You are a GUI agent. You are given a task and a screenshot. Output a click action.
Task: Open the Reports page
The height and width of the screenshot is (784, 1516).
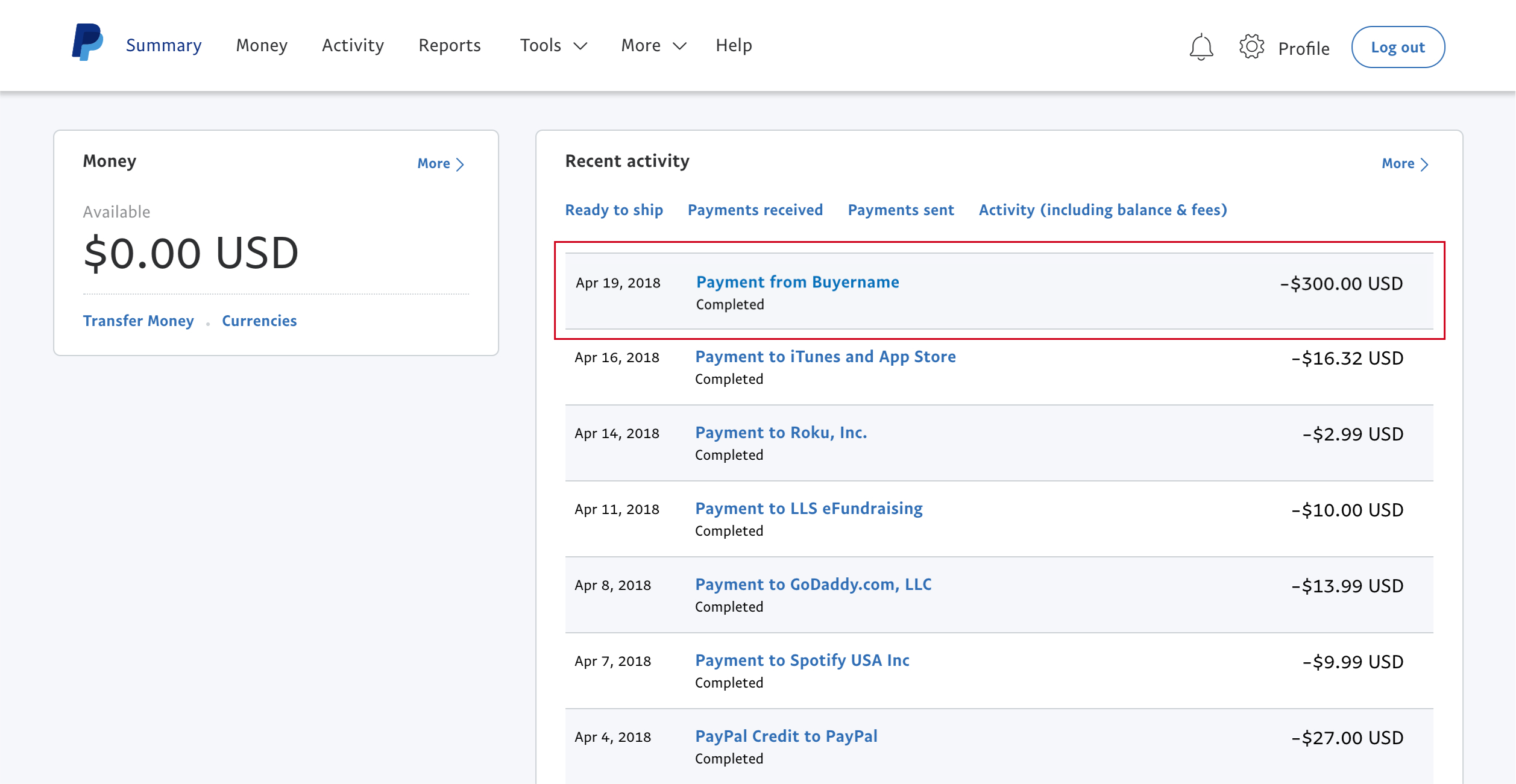tap(450, 46)
